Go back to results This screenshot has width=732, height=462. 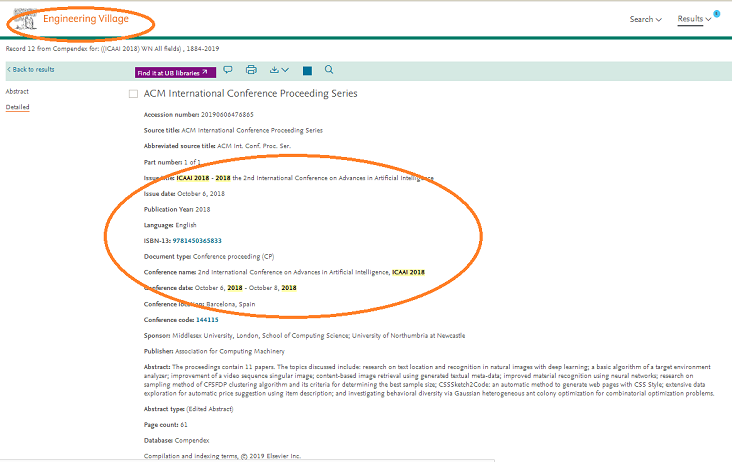33,70
